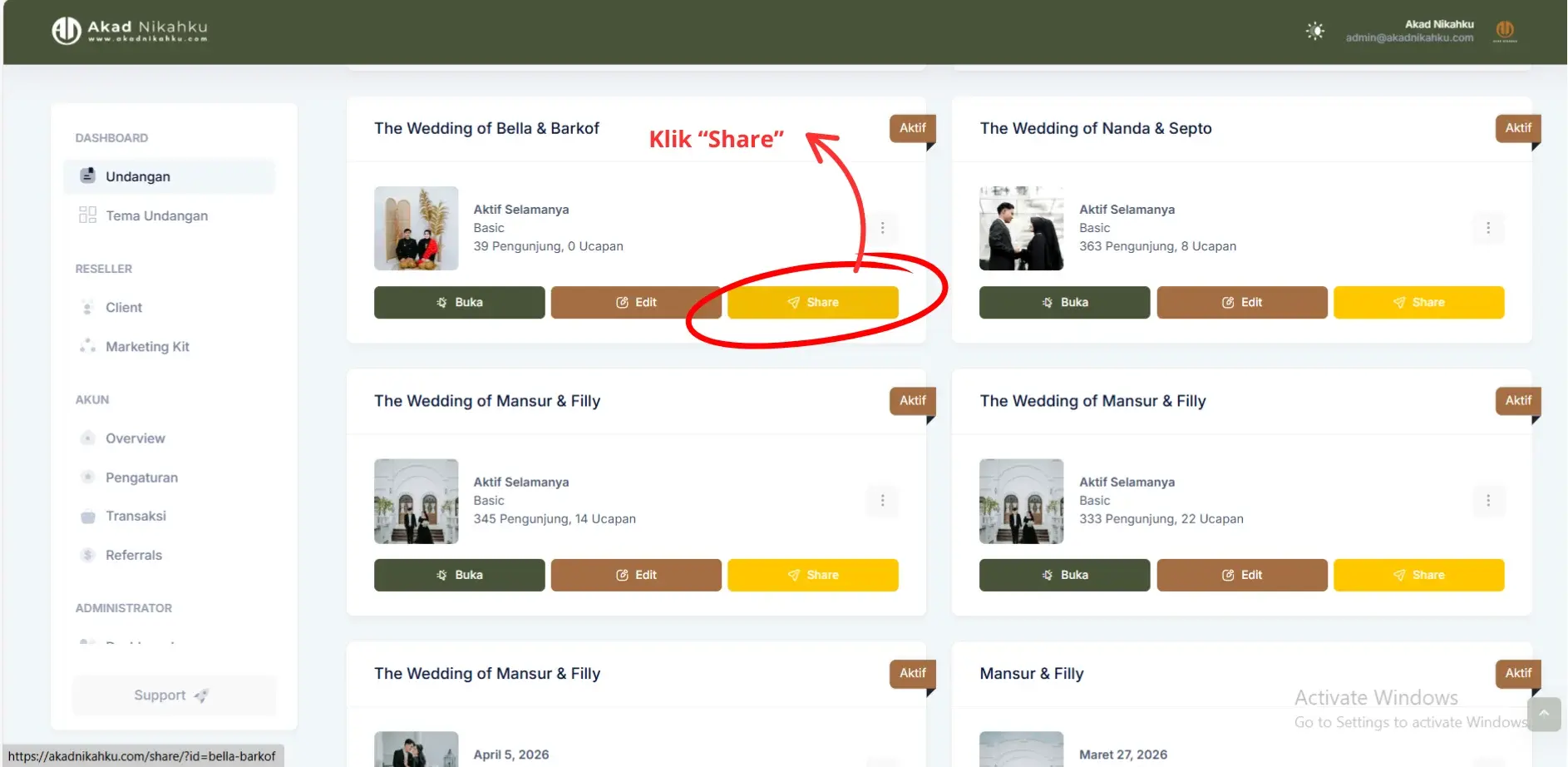This screenshot has width=1568, height=767.
Task: Click the Mansur & Filly card thumbnail
Action: (416, 501)
